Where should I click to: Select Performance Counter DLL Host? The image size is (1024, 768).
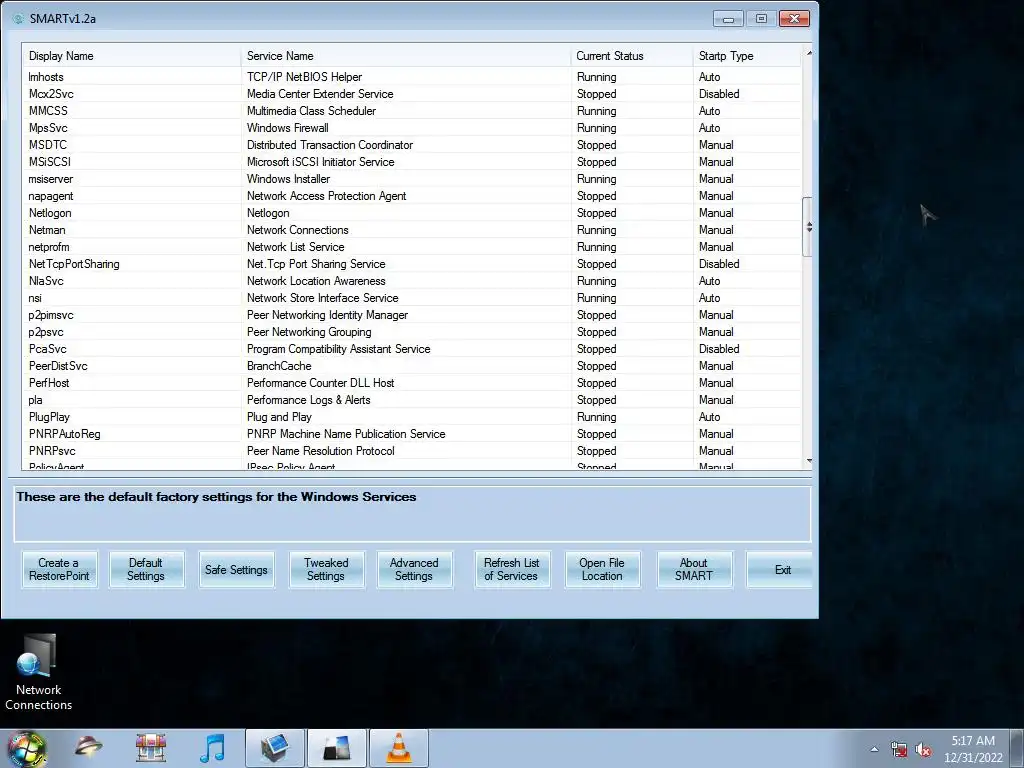click(x=321, y=383)
